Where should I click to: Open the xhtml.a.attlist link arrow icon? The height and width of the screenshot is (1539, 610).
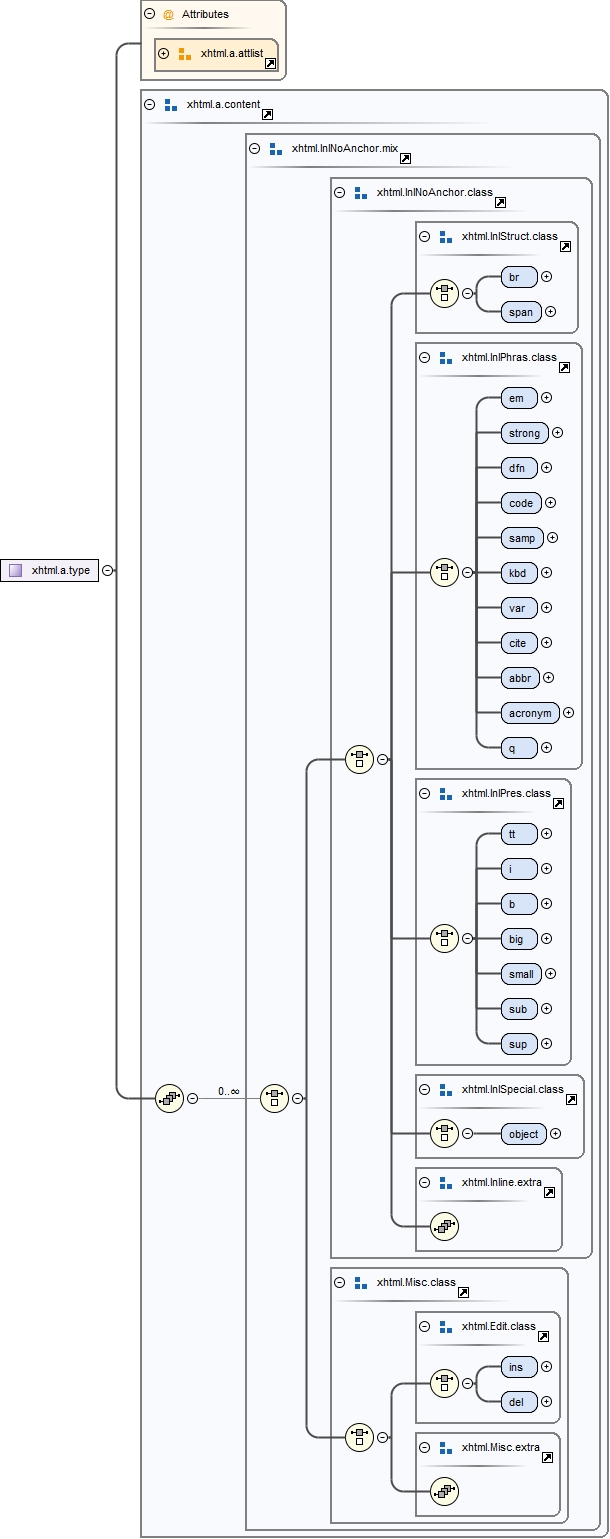[x=270, y=63]
